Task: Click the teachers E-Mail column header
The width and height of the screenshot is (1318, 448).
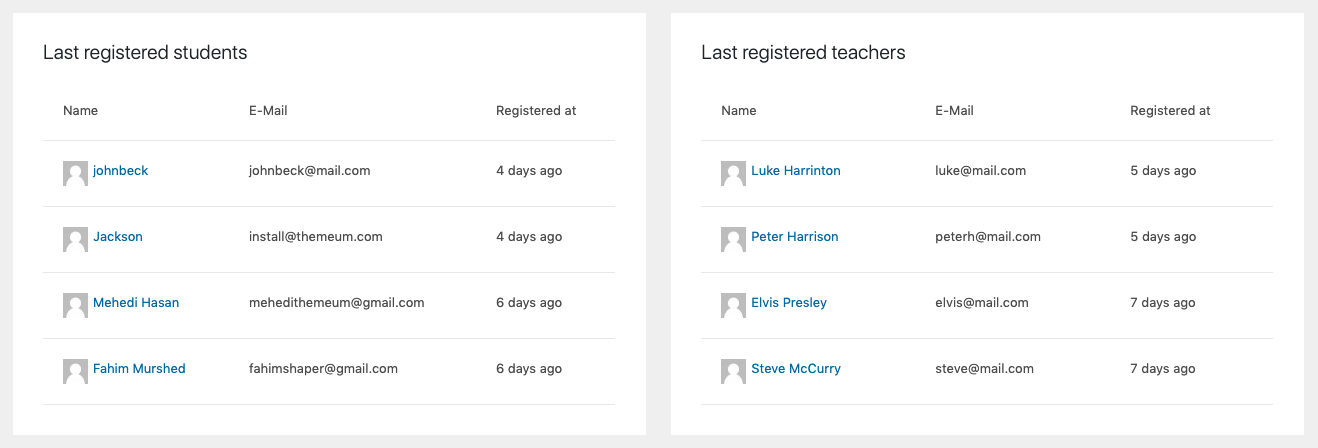Action: coord(954,111)
